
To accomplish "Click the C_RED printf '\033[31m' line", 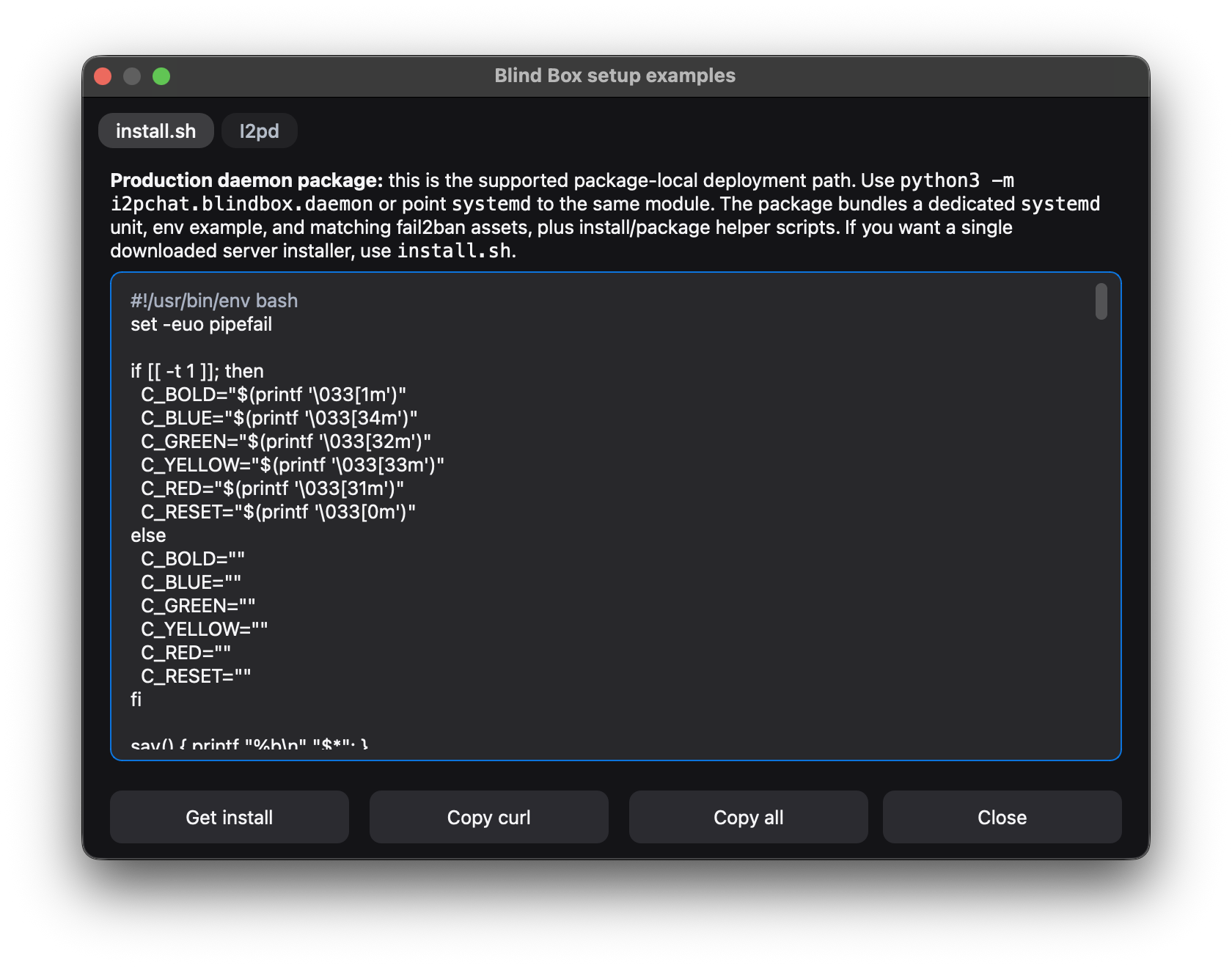I will 273,488.
